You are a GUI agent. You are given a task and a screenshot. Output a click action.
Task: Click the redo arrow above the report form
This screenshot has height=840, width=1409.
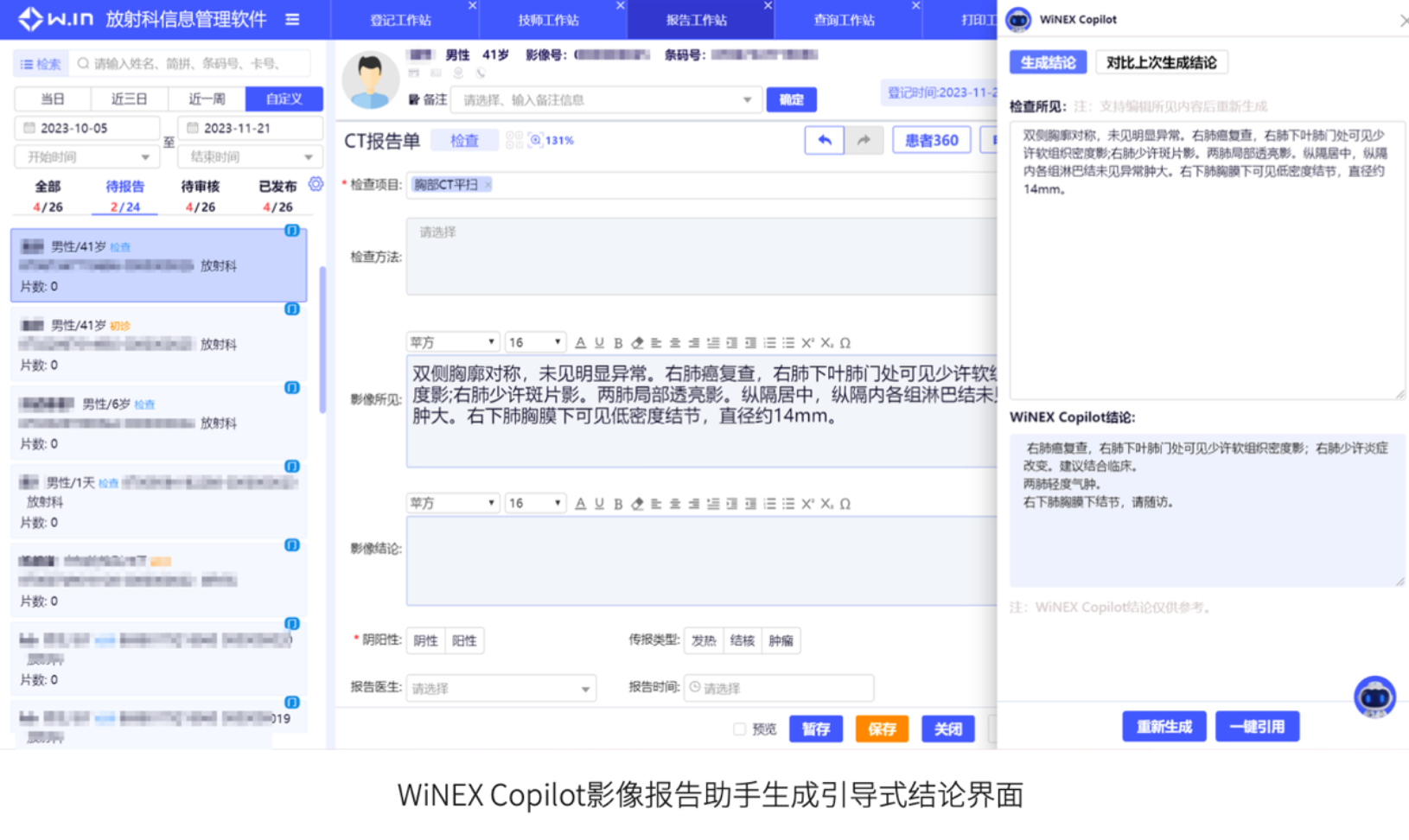[864, 139]
